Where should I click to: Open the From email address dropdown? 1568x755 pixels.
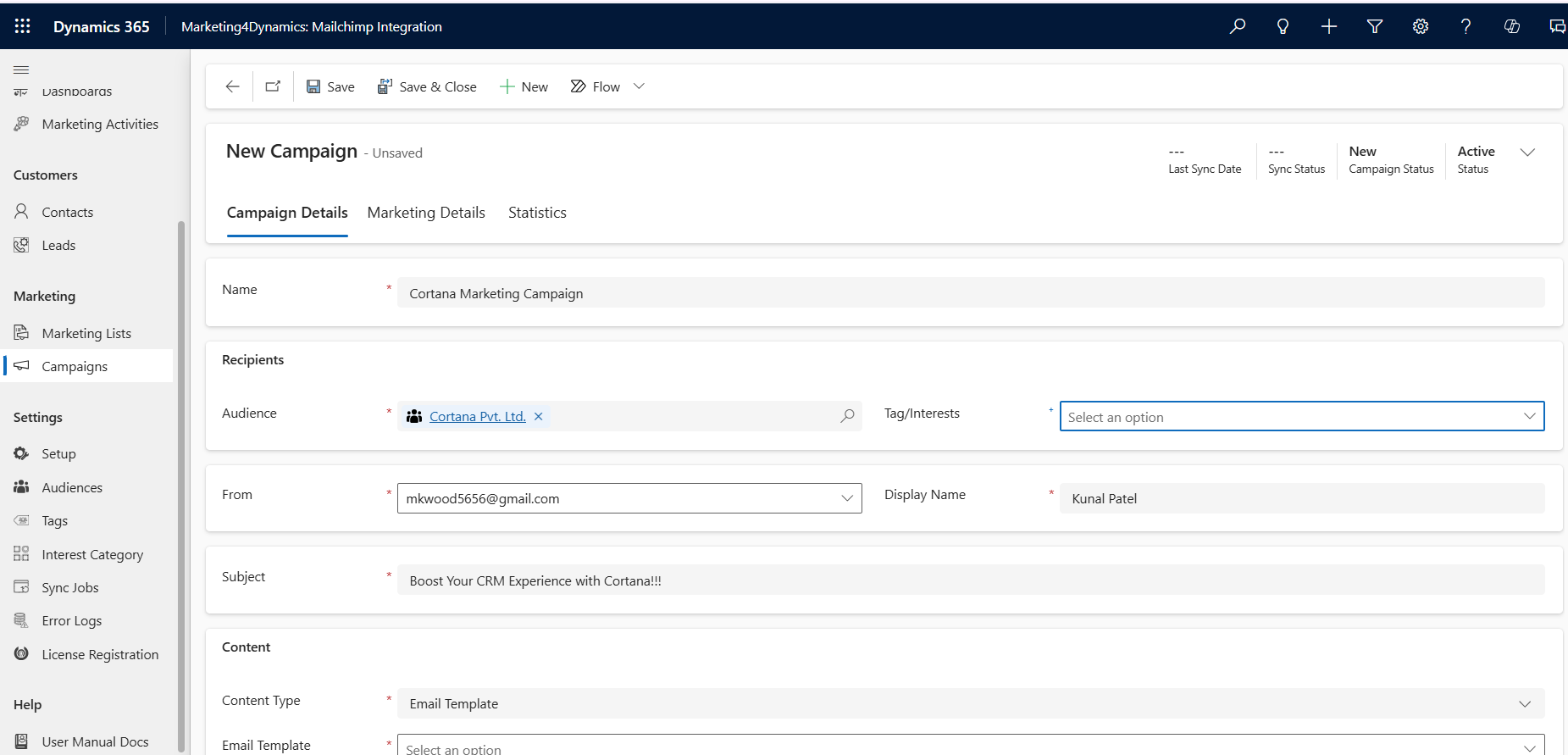(x=846, y=498)
